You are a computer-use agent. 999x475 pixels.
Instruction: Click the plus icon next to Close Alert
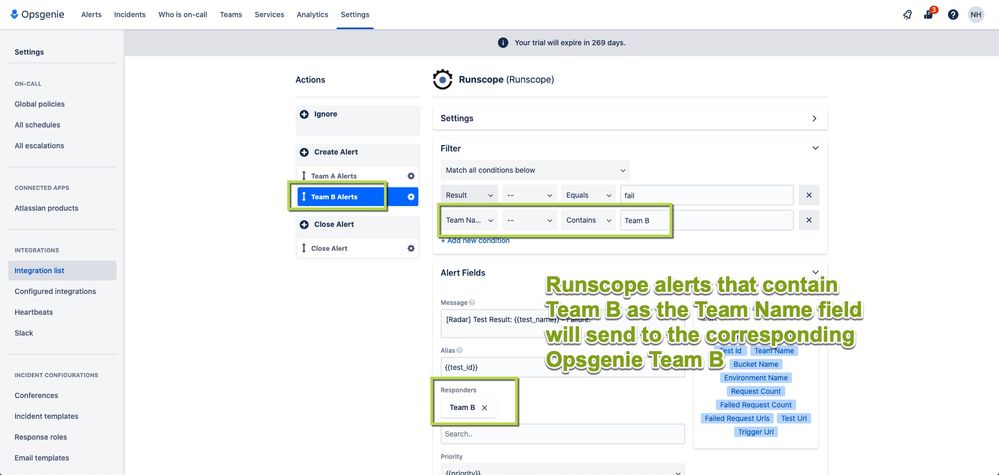pyautogui.click(x=304, y=225)
